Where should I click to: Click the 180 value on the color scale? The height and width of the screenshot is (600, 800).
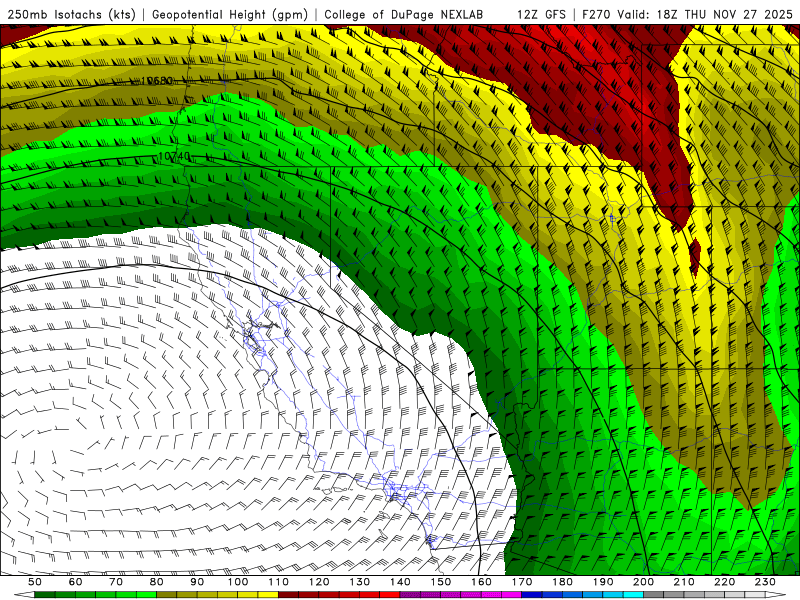point(563,582)
